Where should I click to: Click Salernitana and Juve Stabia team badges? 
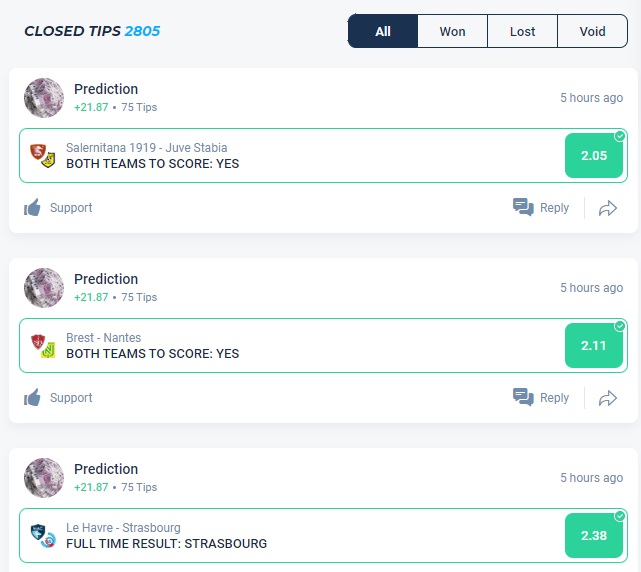click(x=42, y=155)
